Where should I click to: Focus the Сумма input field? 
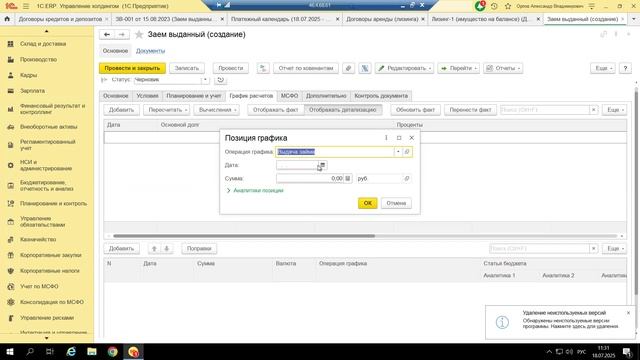[310, 178]
